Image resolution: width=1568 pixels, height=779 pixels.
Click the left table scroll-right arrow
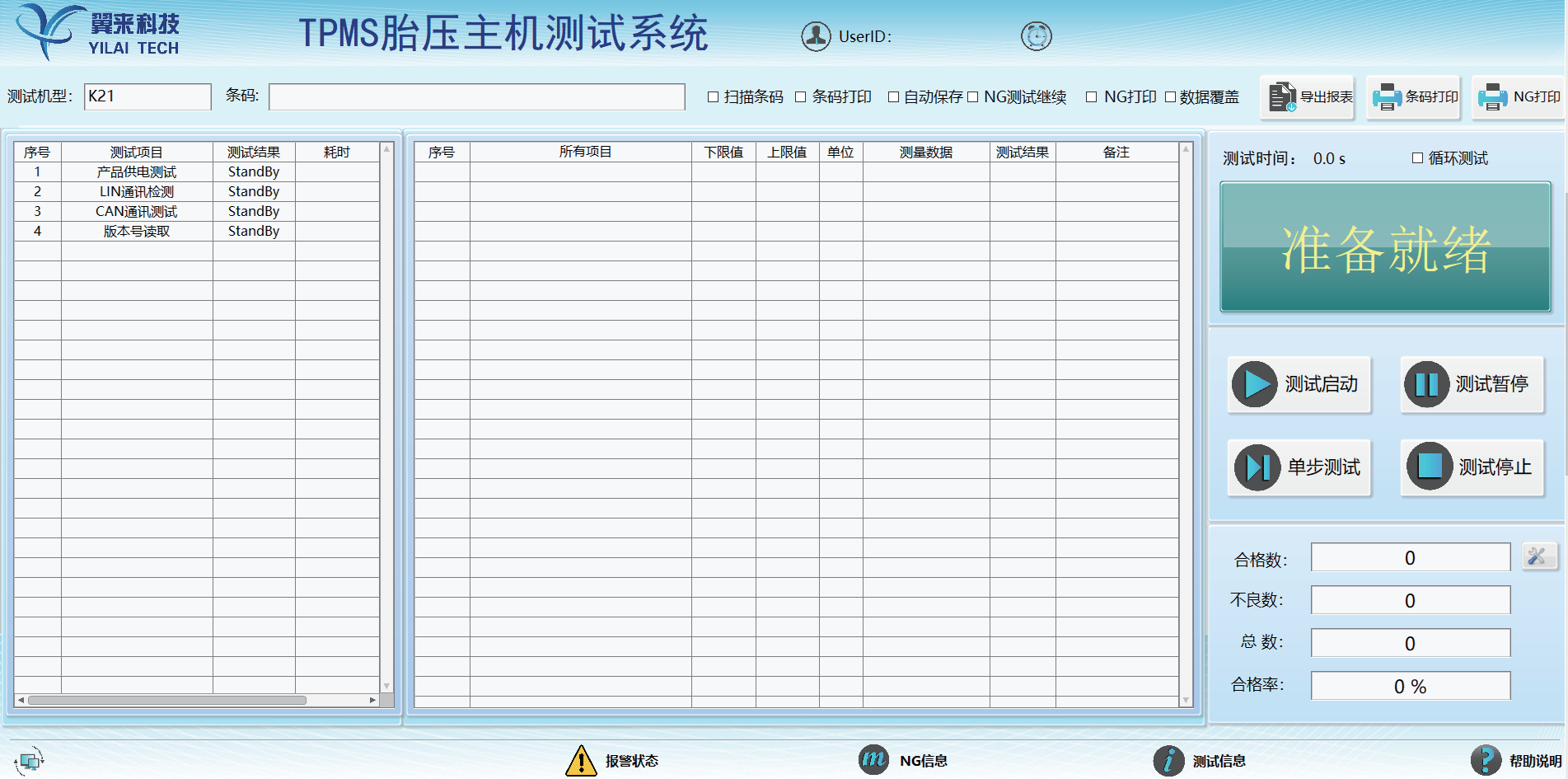tap(372, 700)
